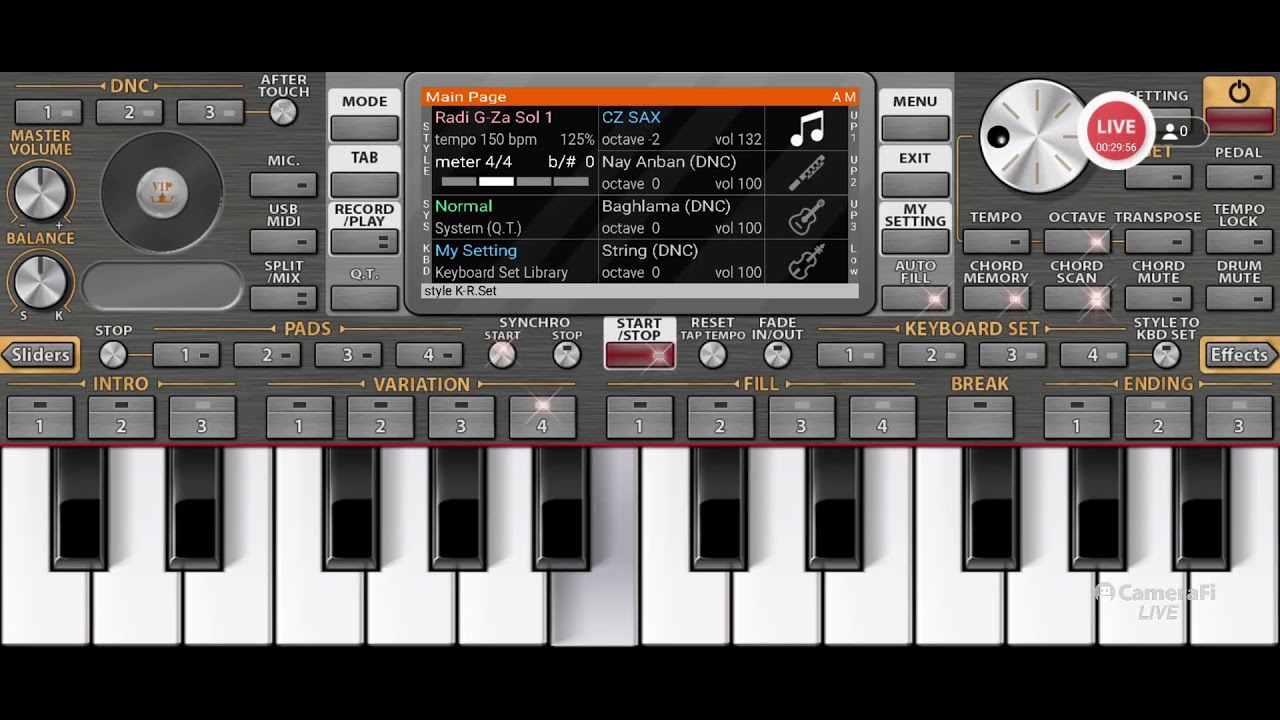This screenshot has width=1280, height=720.
Task: Tap the Synchro Stop knob
Action: pos(567,354)
